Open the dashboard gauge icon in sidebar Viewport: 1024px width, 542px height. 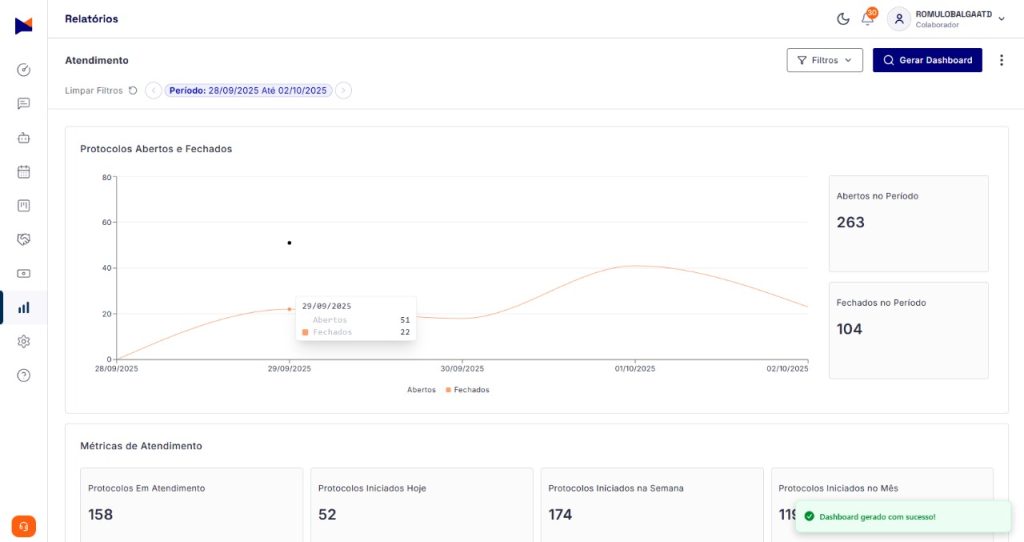[x=24, y=70]
